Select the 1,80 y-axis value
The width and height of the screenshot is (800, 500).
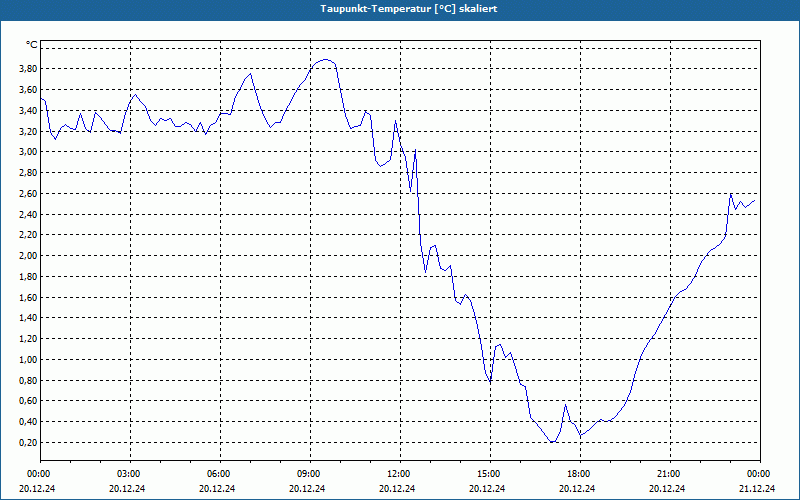coord(29,277)
